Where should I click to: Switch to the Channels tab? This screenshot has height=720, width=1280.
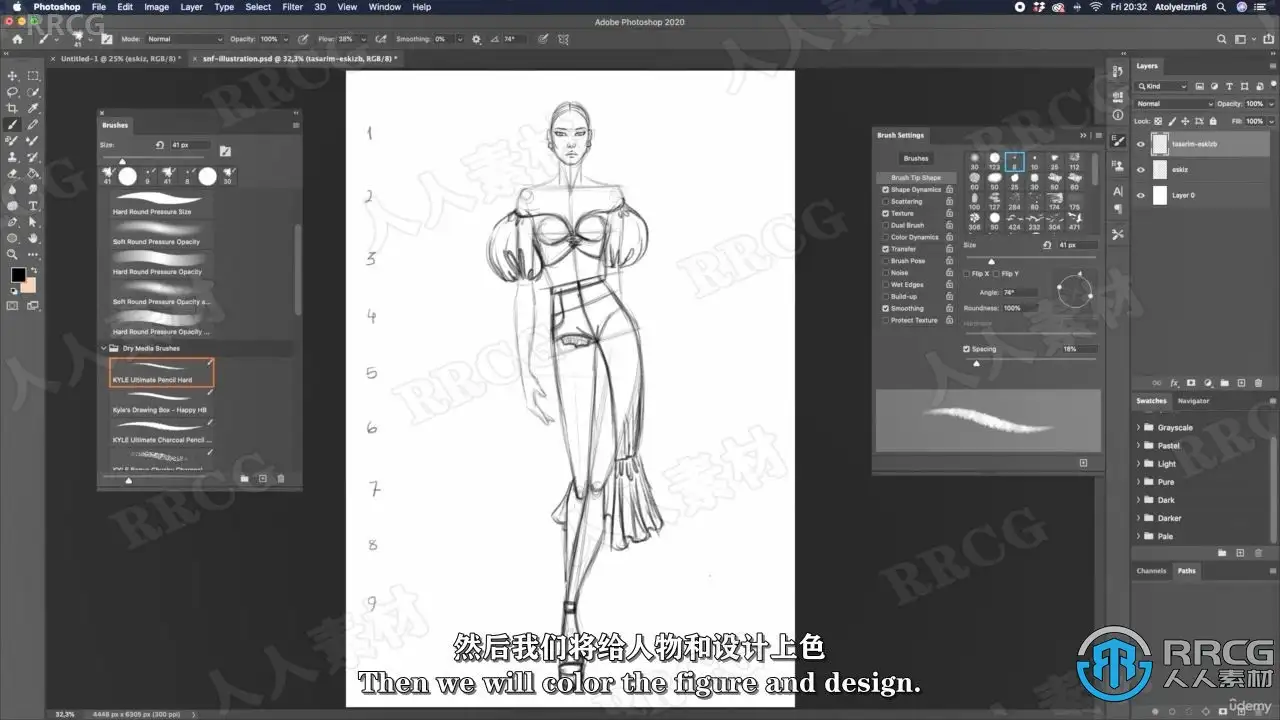[x=1151, y=571]
